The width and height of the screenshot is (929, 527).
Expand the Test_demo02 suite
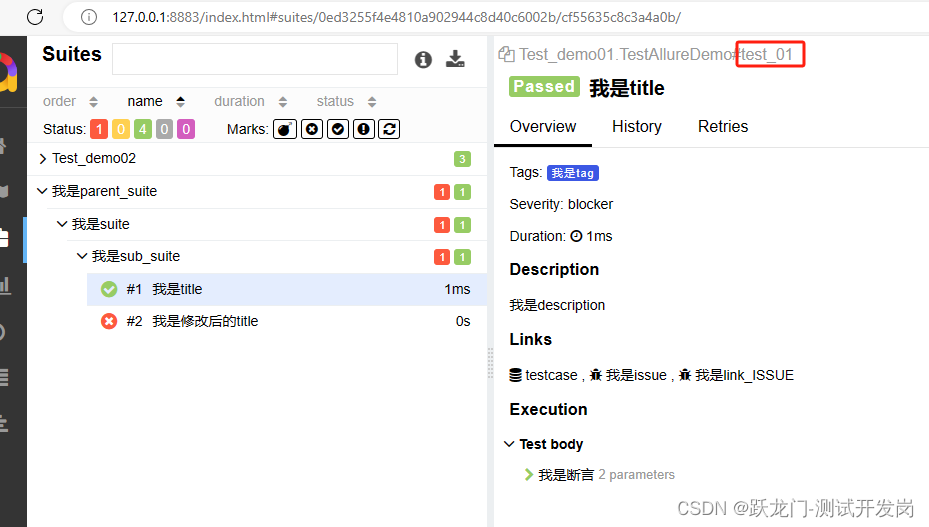[257, 159]
